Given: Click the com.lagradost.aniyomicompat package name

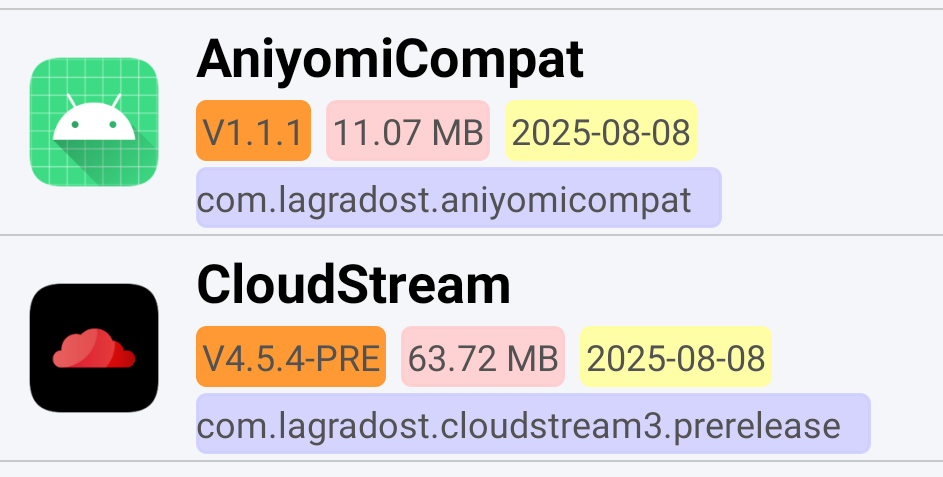Looking at the screenshot, I should pyautogui.click(x=458, y=198).
